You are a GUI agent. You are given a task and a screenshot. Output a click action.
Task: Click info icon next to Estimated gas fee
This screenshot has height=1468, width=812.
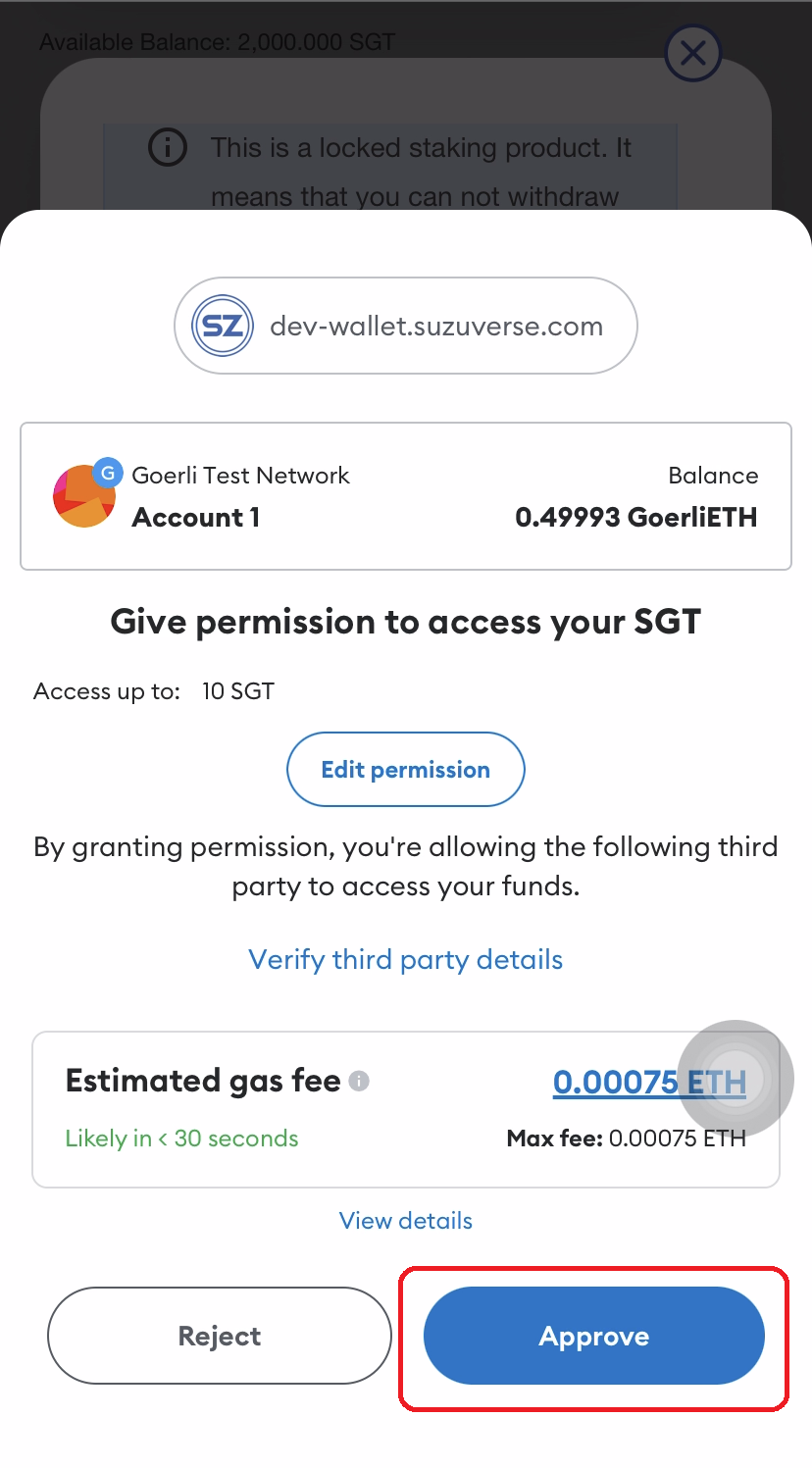point(360,1082)
